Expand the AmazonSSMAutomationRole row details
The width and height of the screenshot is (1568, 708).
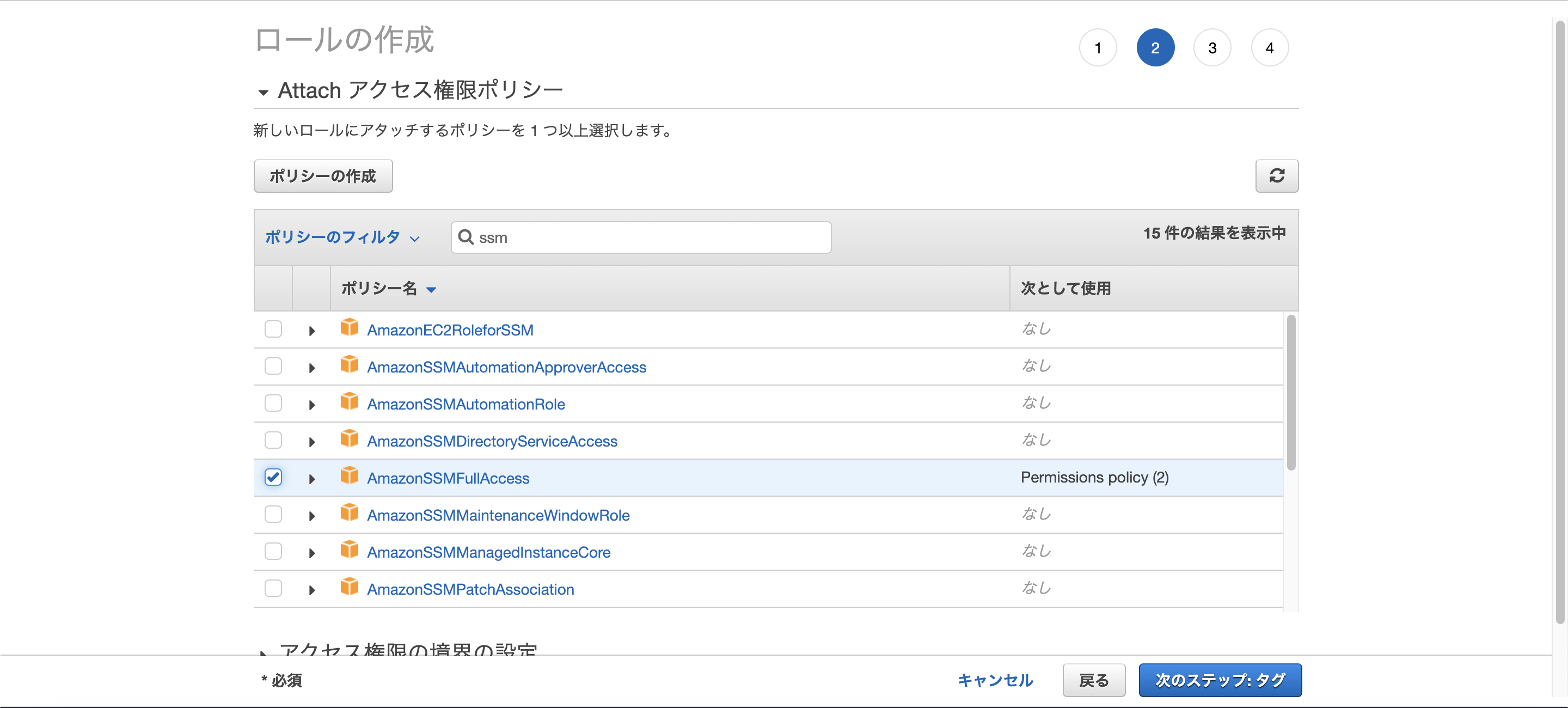click(311, 405)
